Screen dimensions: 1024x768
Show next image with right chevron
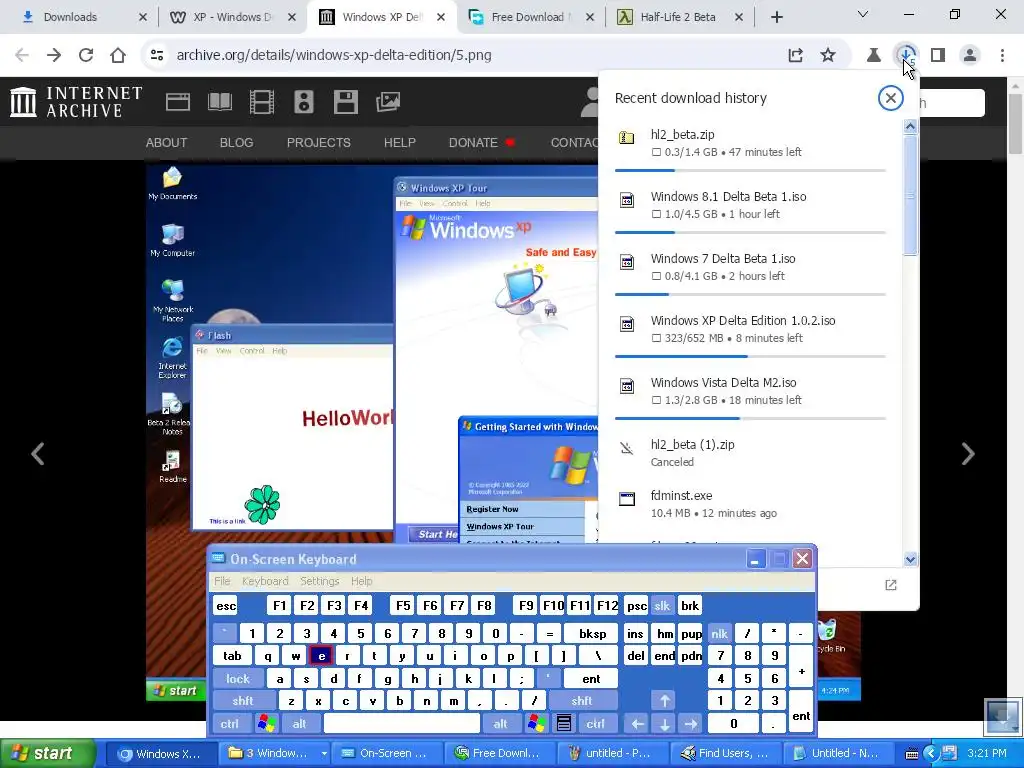click(968, 453)
